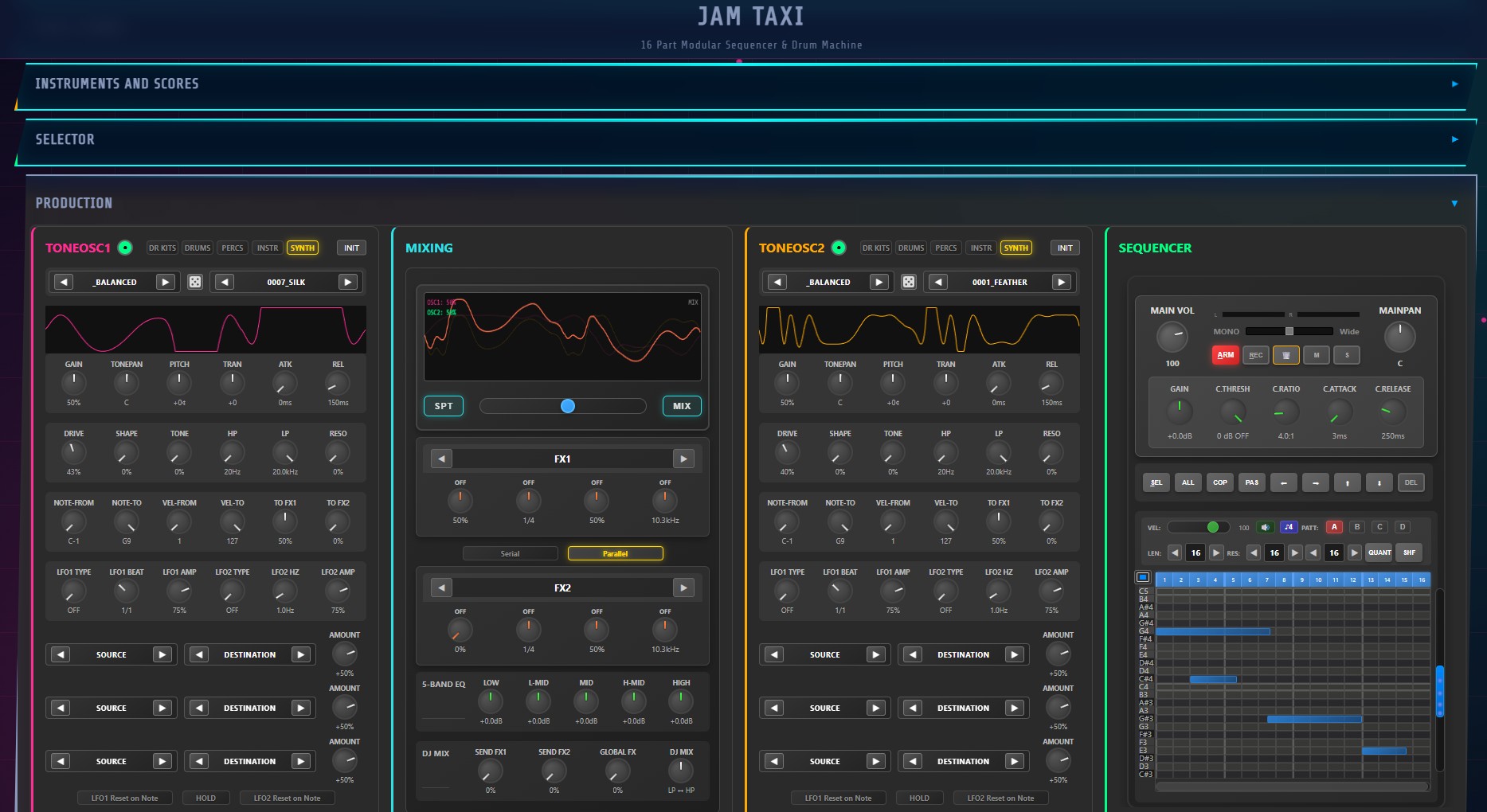This screenshot has height=812, width=1487.
Task: Switch FX routing to Serial
Action: 510,552
